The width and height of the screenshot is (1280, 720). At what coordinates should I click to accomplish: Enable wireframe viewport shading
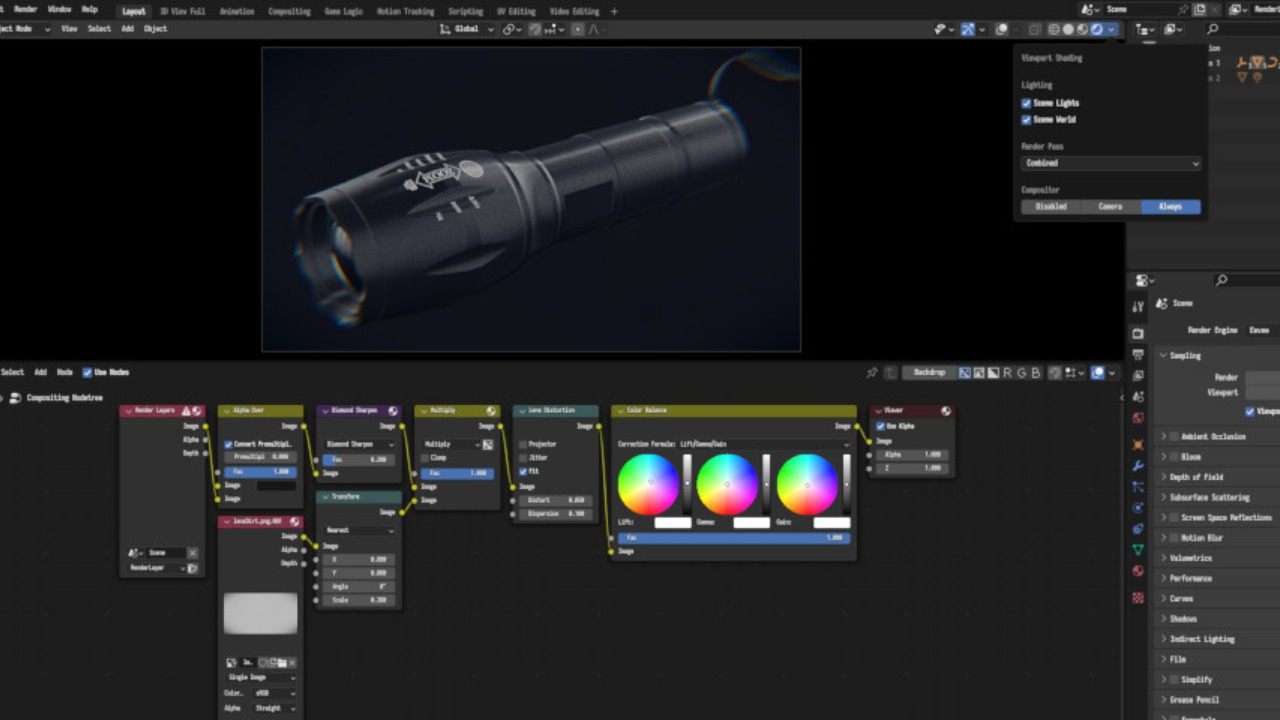coord(1054,29)
